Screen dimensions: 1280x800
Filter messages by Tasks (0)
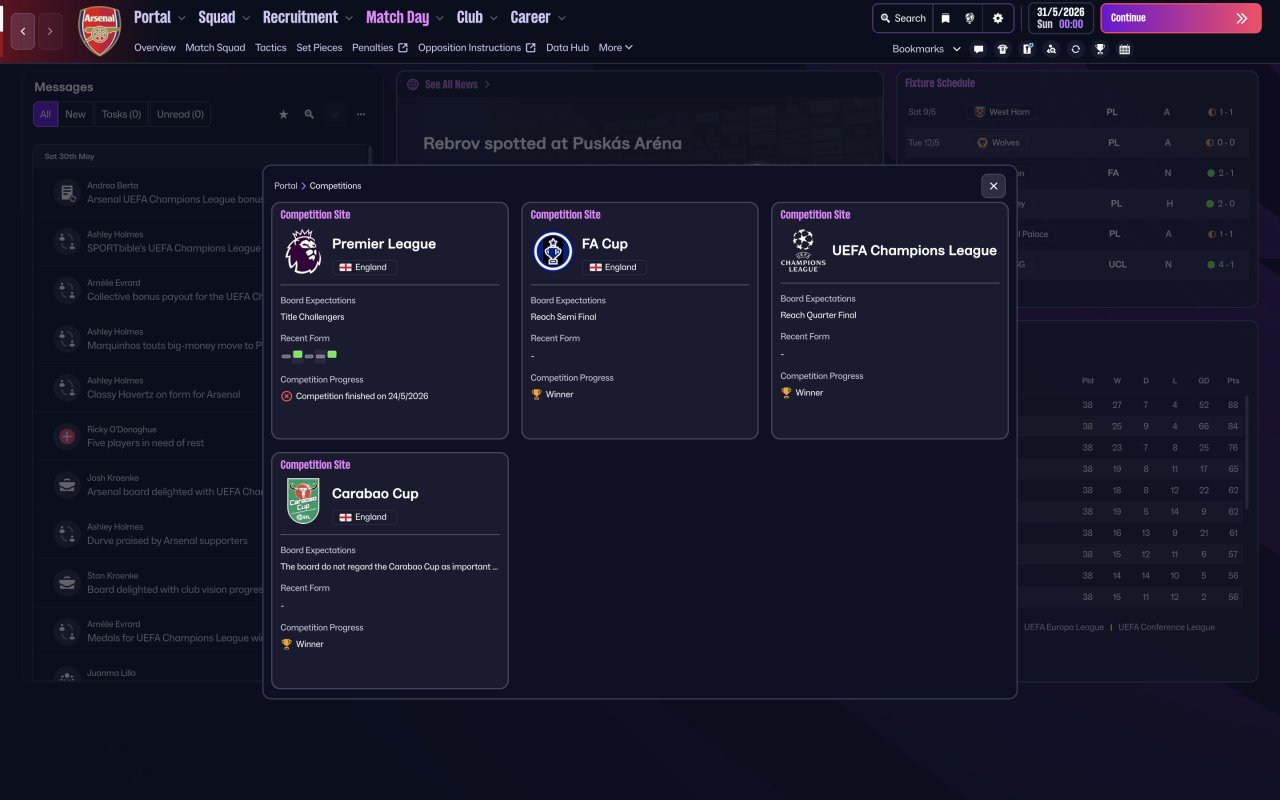(121, 114)
